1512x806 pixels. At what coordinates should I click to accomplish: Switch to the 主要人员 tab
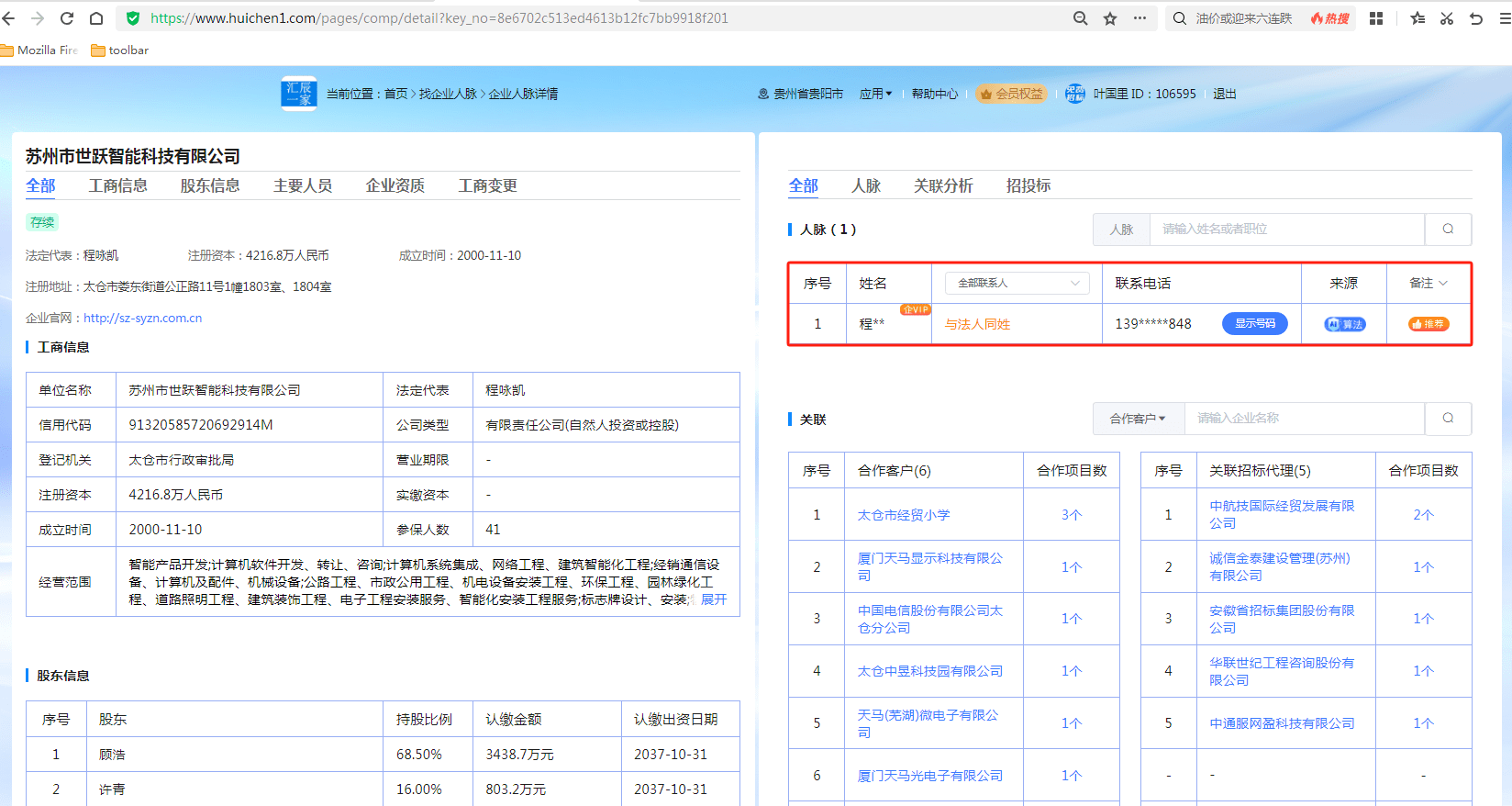point(303,185)
